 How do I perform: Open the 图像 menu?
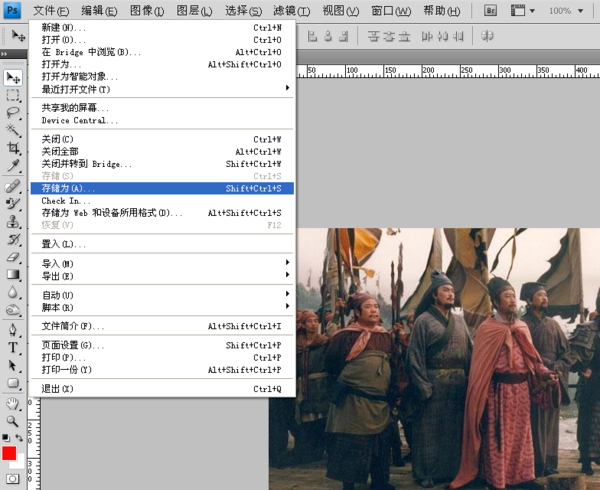(x=147, y=11)
